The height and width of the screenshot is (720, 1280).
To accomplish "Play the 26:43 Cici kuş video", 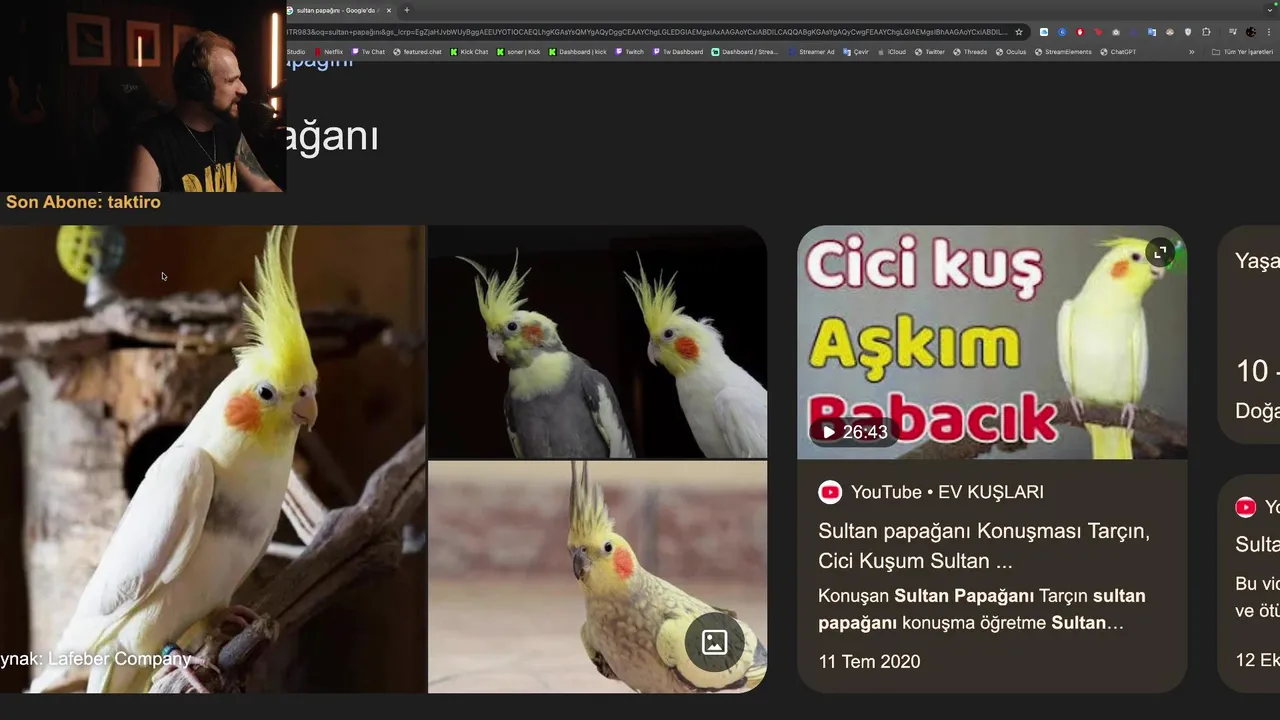I will (x=828, y=432).
